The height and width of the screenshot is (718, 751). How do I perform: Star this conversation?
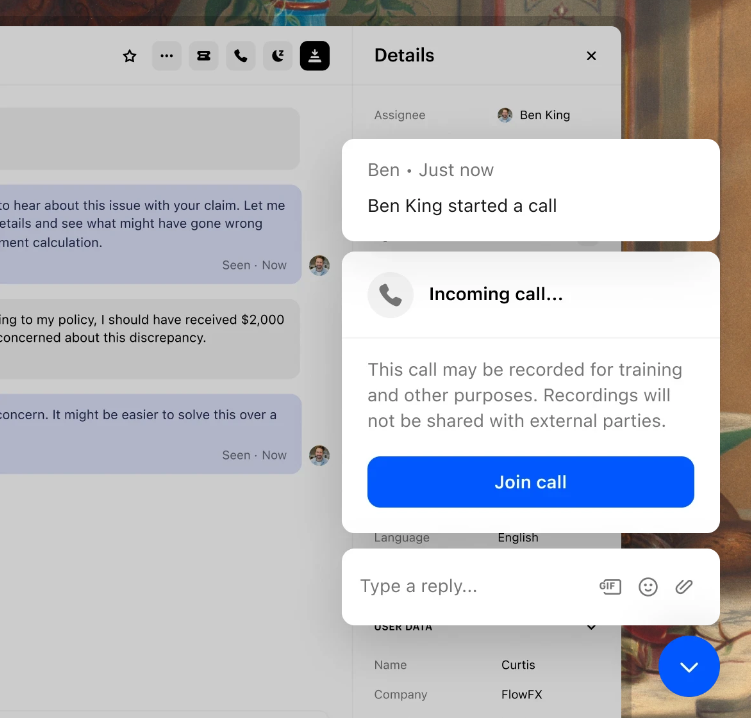(129, 56)
